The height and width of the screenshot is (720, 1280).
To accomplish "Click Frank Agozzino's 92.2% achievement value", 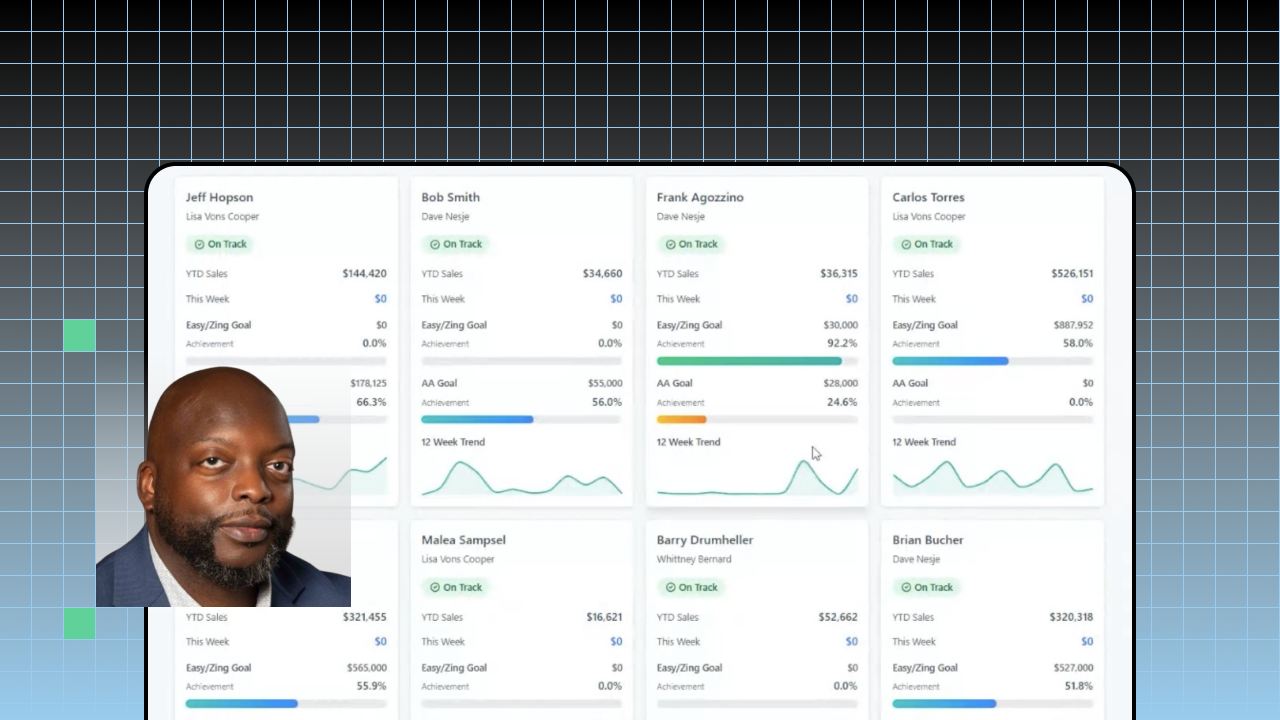I will (x=842, y=343).
